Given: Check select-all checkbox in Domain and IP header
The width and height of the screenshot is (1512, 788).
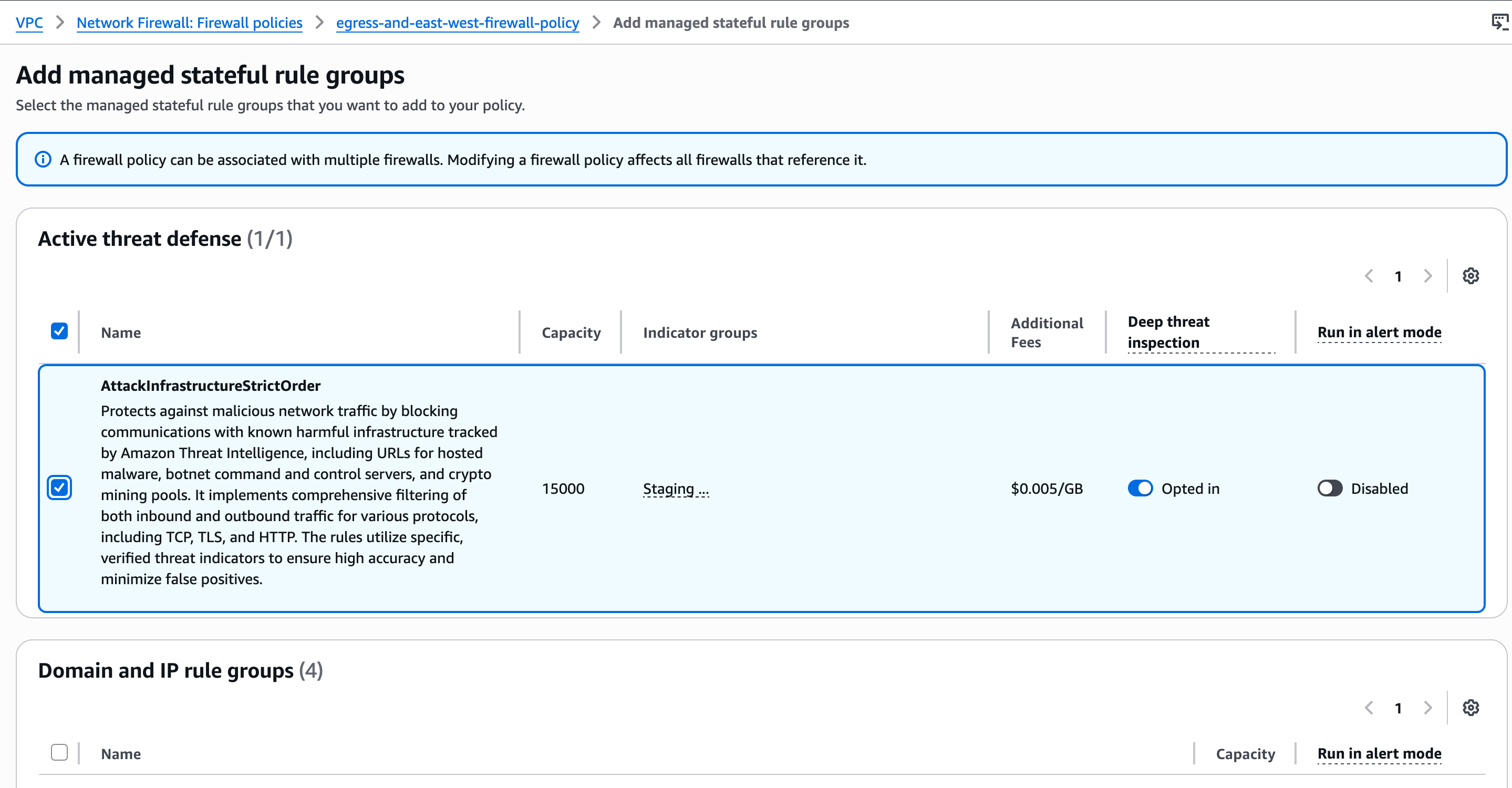Looking at the screenshot, I should 59,752.
